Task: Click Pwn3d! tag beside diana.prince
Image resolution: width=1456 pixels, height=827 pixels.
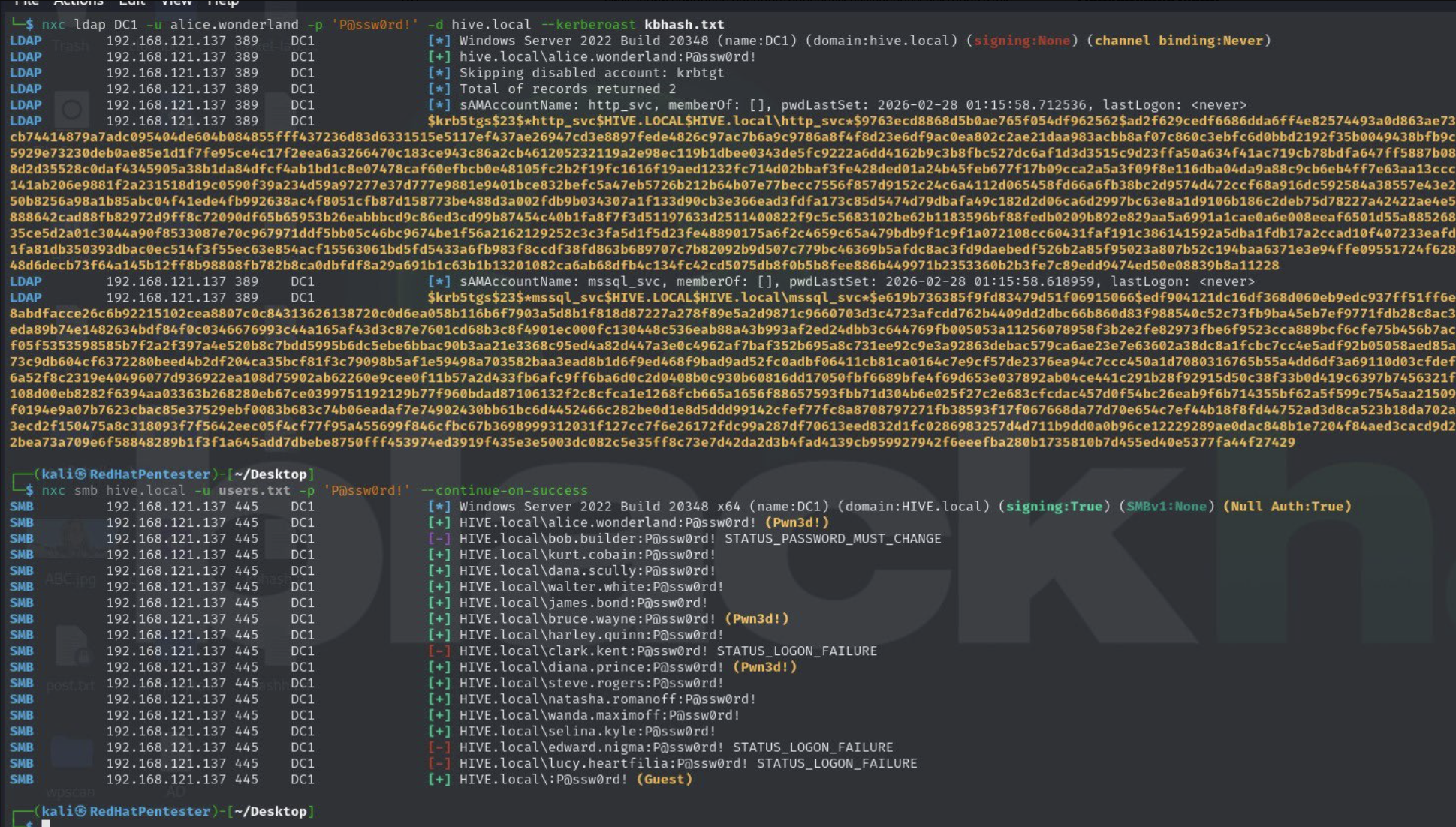Action: 764,667
